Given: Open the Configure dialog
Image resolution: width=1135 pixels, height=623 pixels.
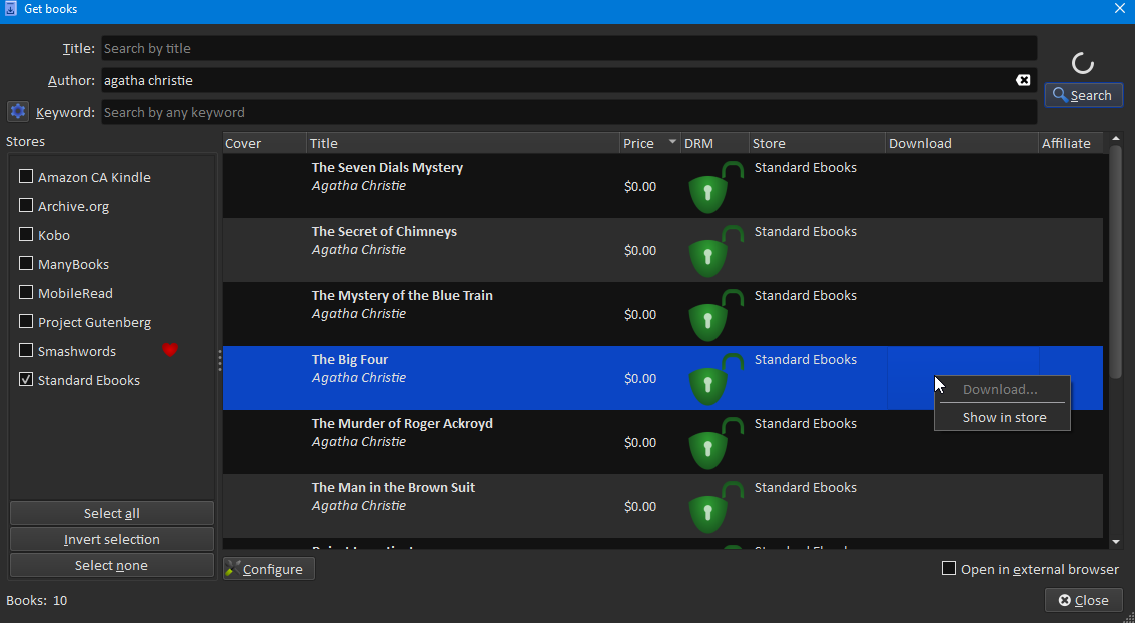Looking at the screenshot, I should (269, 569).
